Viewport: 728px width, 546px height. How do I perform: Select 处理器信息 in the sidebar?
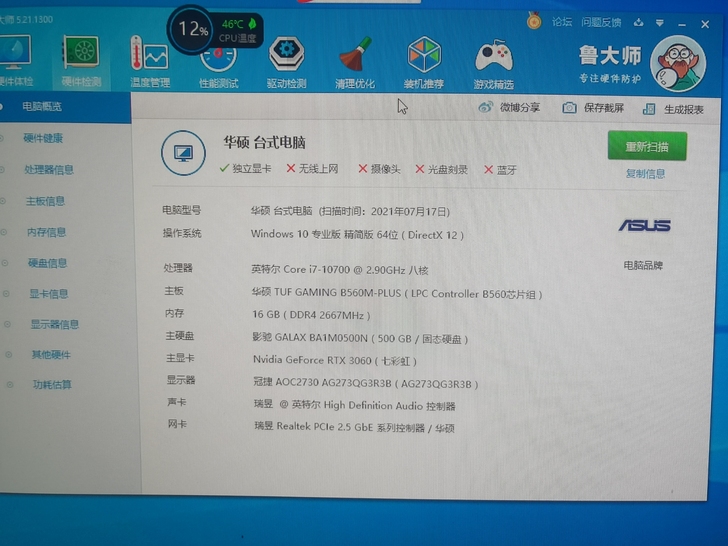tap(49, 169)
